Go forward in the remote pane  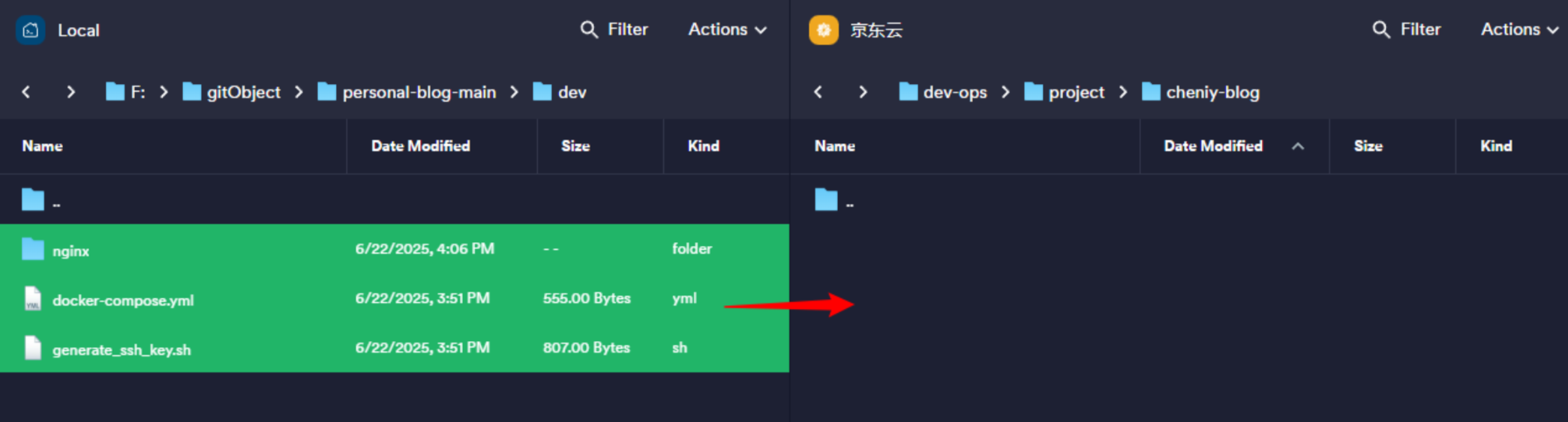coord(863,92)
